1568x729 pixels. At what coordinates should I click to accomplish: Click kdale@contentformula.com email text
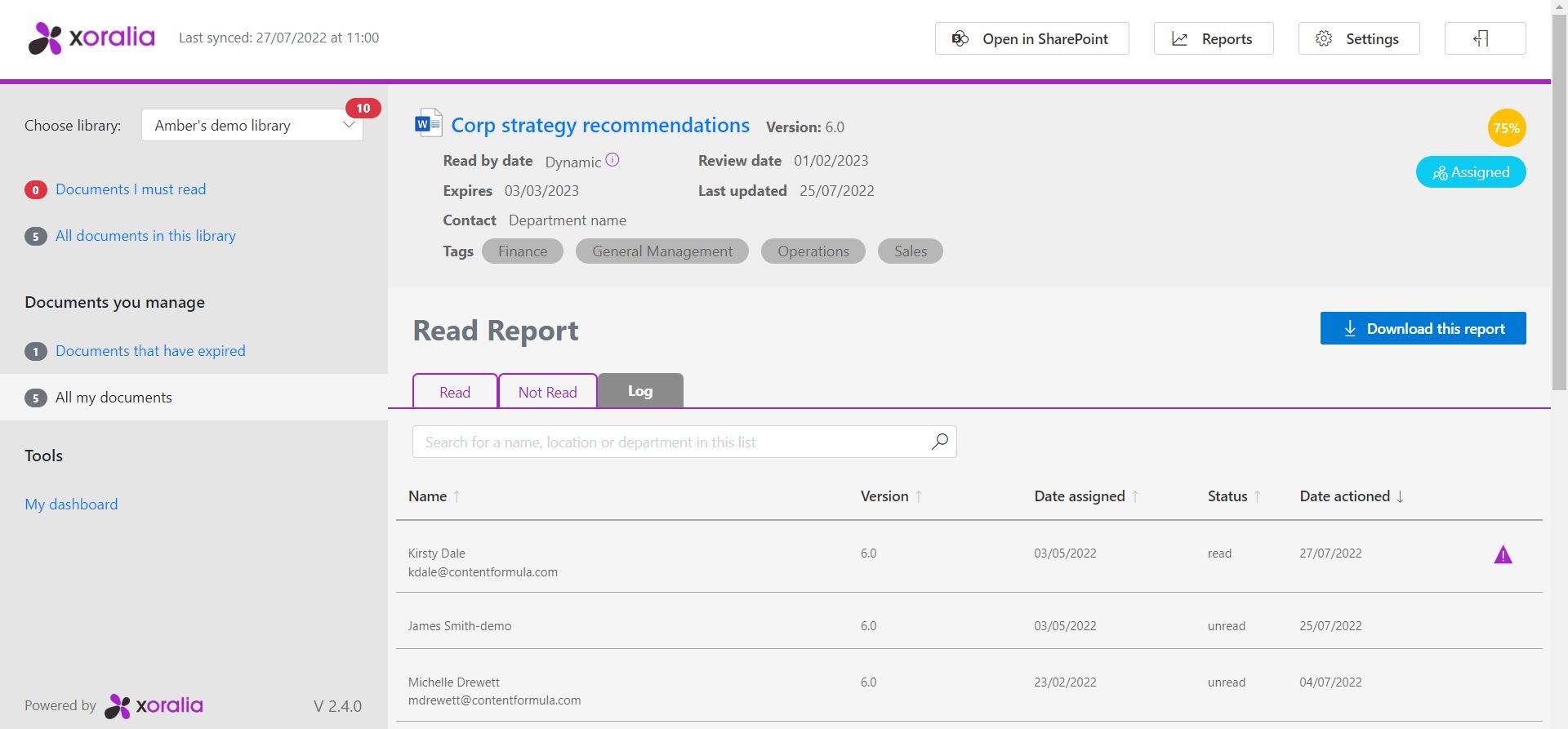(483, 572)
